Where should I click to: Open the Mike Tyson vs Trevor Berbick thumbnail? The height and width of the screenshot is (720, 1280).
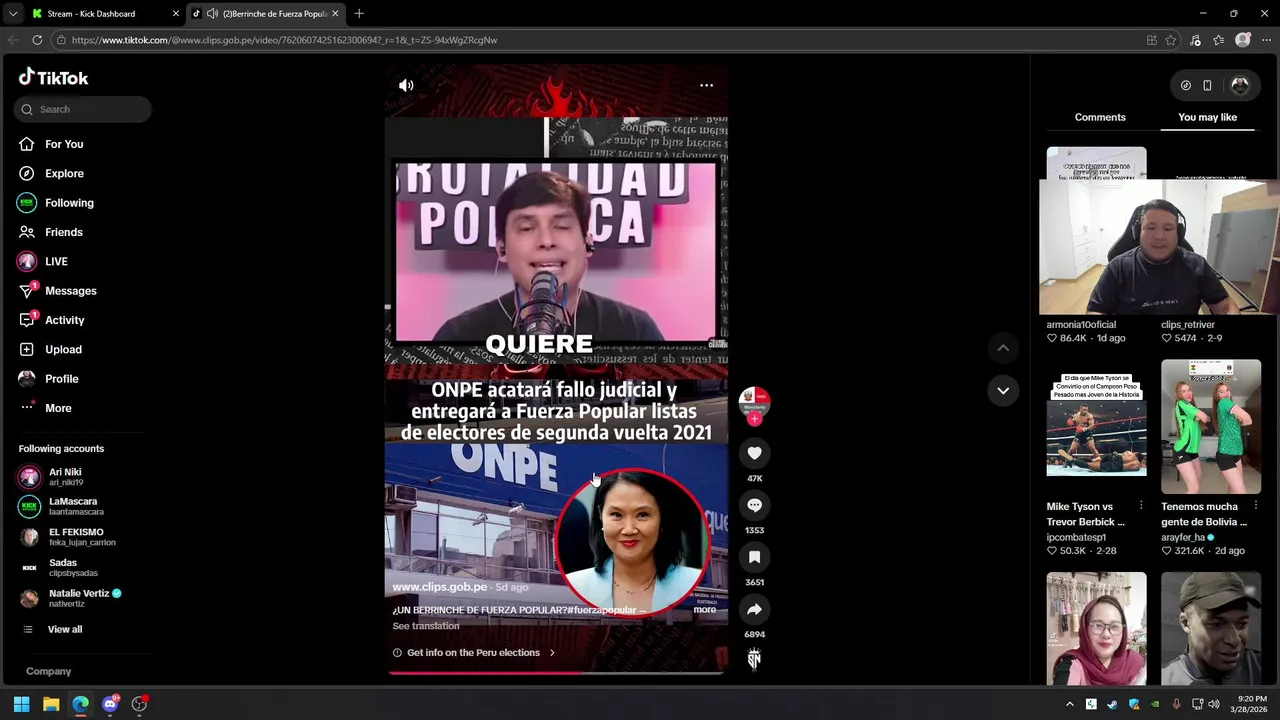pos(1096,426)
